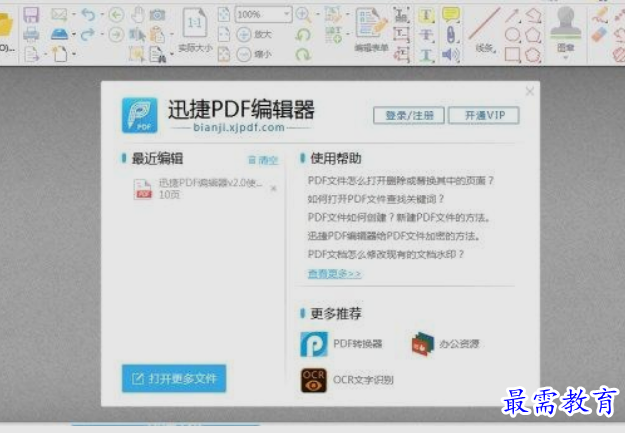
Task: Remove the recent file entry with the x
Action: (273, 188)
